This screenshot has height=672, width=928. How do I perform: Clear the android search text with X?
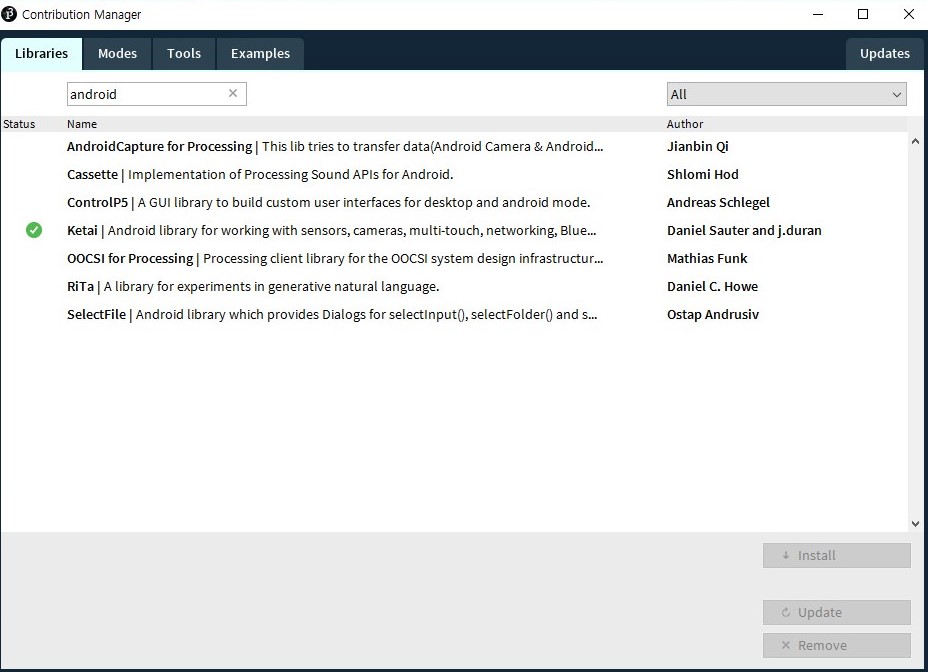pos(233,93)
